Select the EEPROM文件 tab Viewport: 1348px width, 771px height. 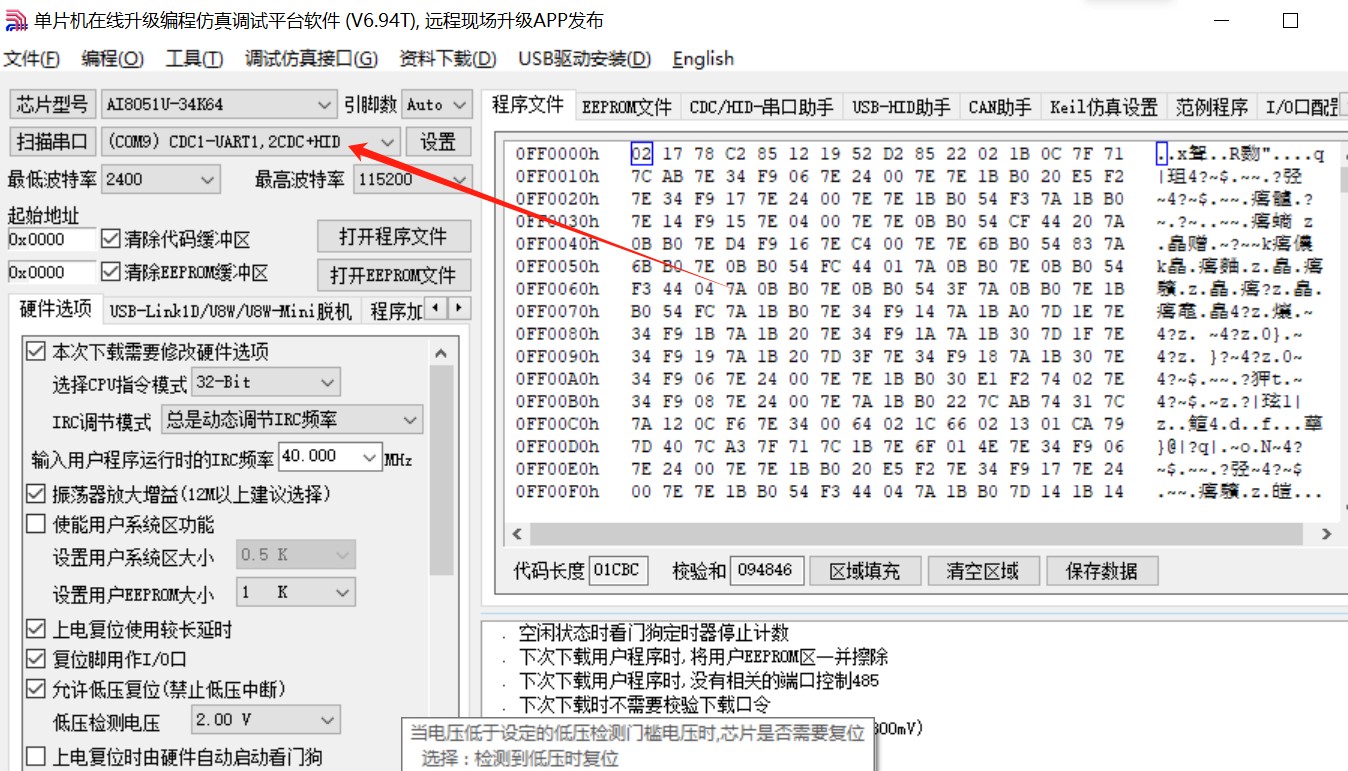point(627,107)
